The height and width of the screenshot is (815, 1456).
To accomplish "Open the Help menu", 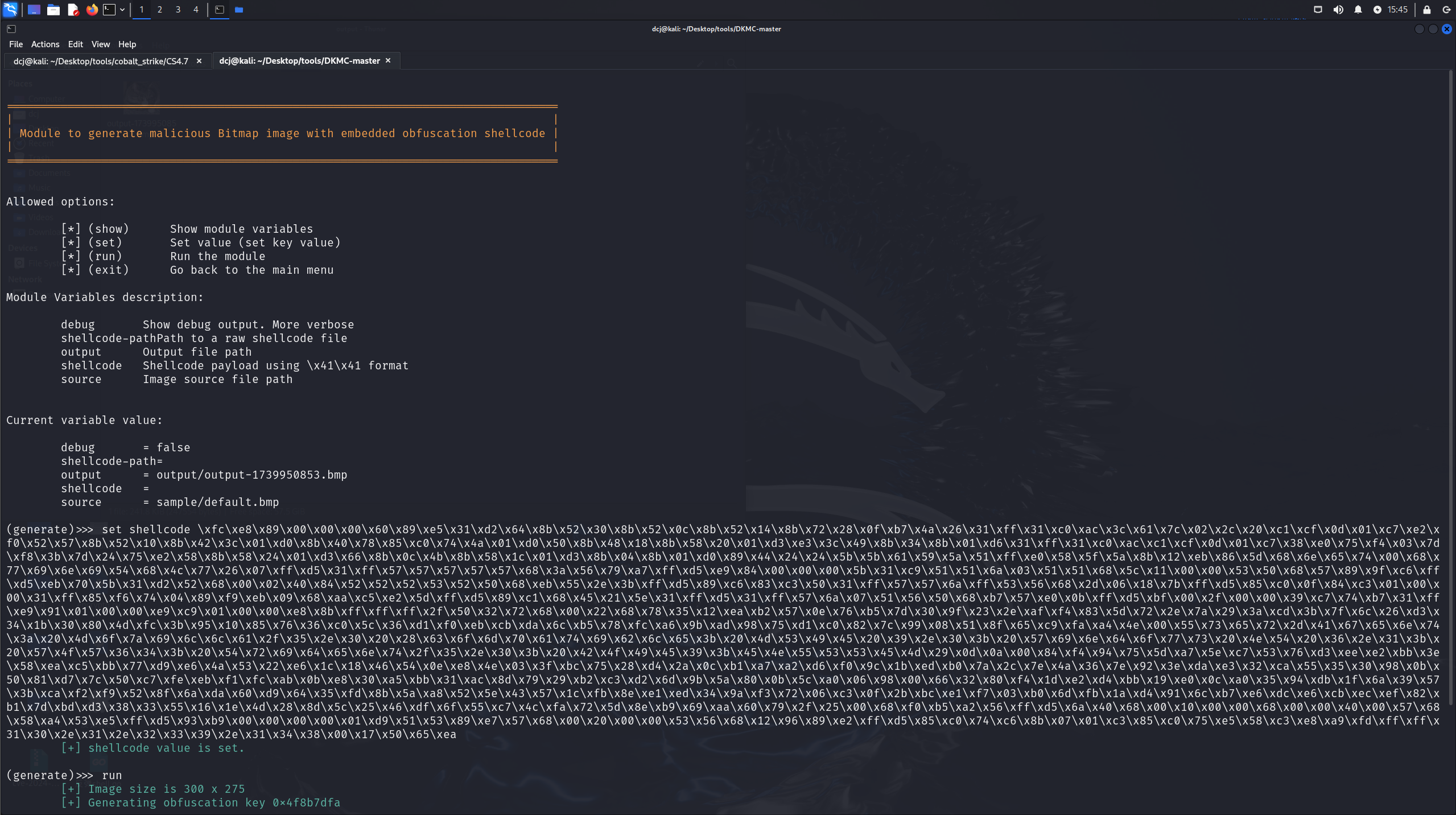I will point(127,44).
